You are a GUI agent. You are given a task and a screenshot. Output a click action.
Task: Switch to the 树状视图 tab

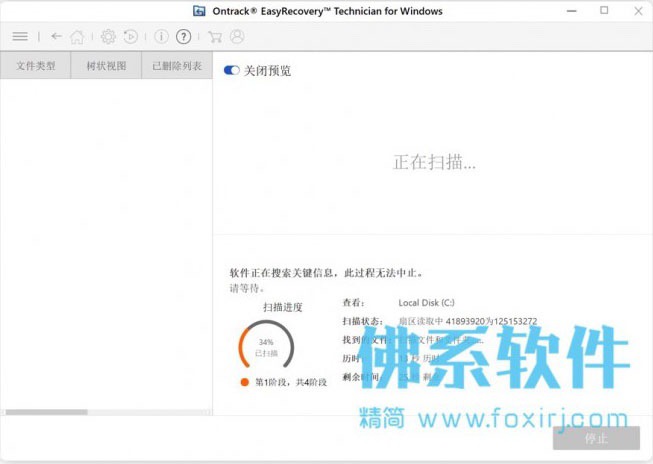click(106, 65)
